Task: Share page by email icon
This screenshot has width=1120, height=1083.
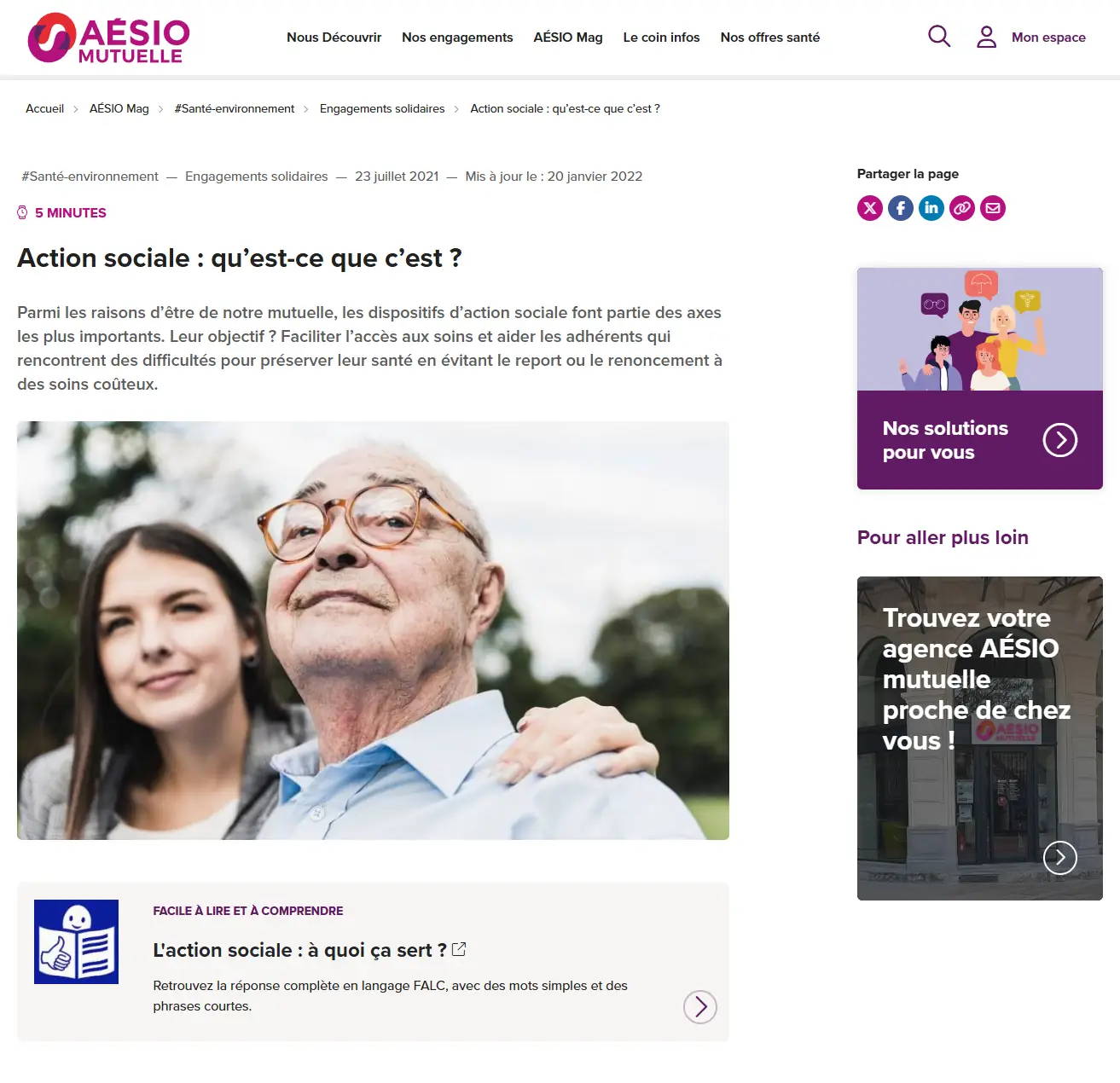Action: pyautogui.click(x=993, y=208)
